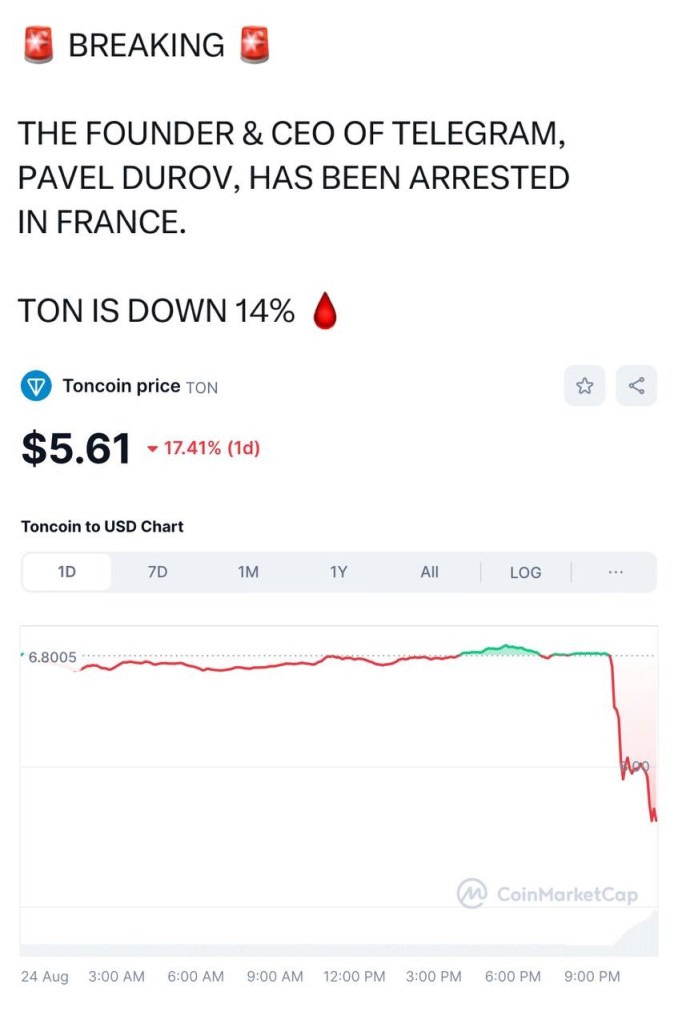This screenshot has width=678, height=1024.
Task: Click the blood drop emoji
Action: pos(323,310)
